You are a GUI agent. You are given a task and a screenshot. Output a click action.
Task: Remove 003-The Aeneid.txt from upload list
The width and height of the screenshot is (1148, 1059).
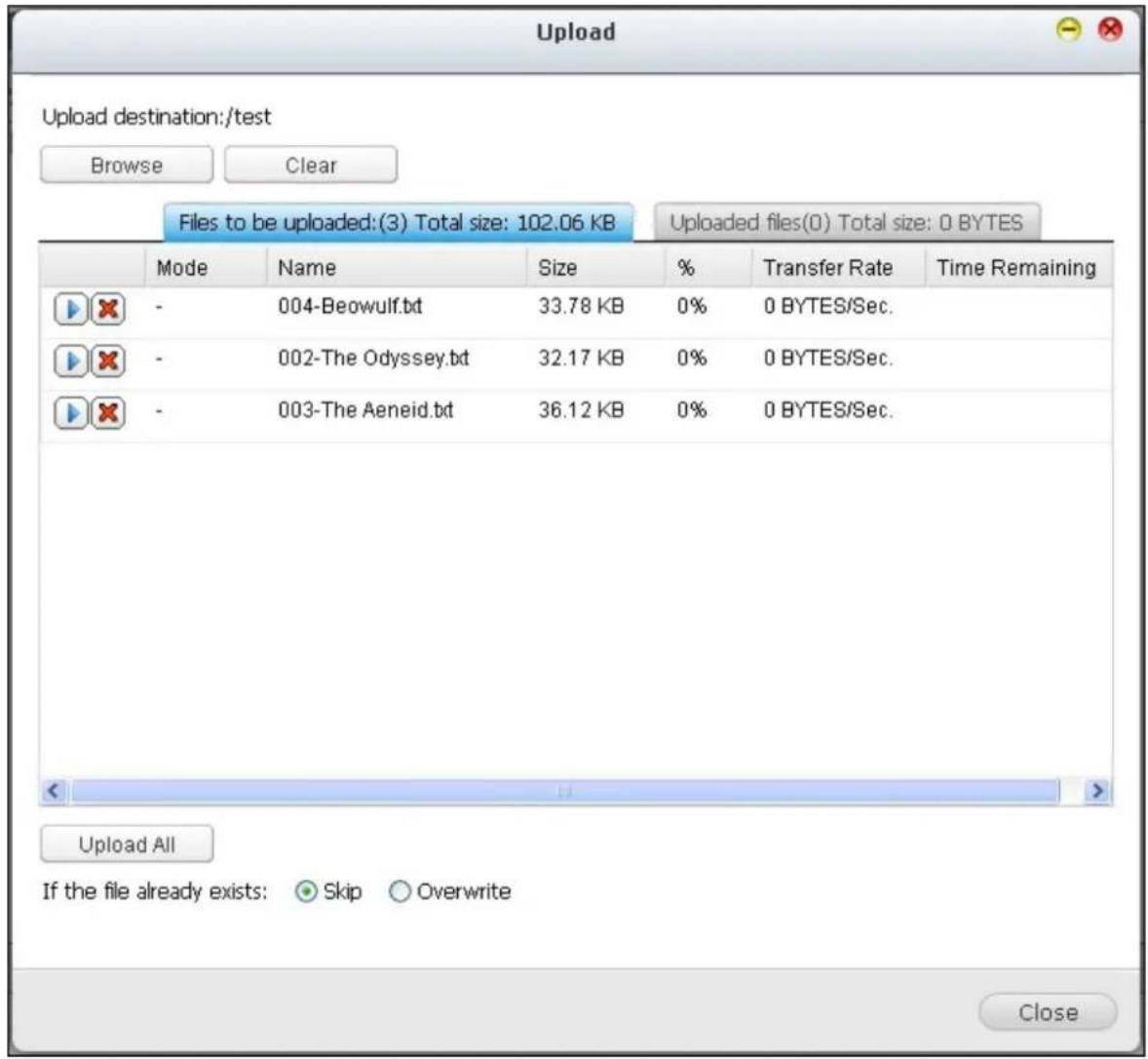pos(107,413)
